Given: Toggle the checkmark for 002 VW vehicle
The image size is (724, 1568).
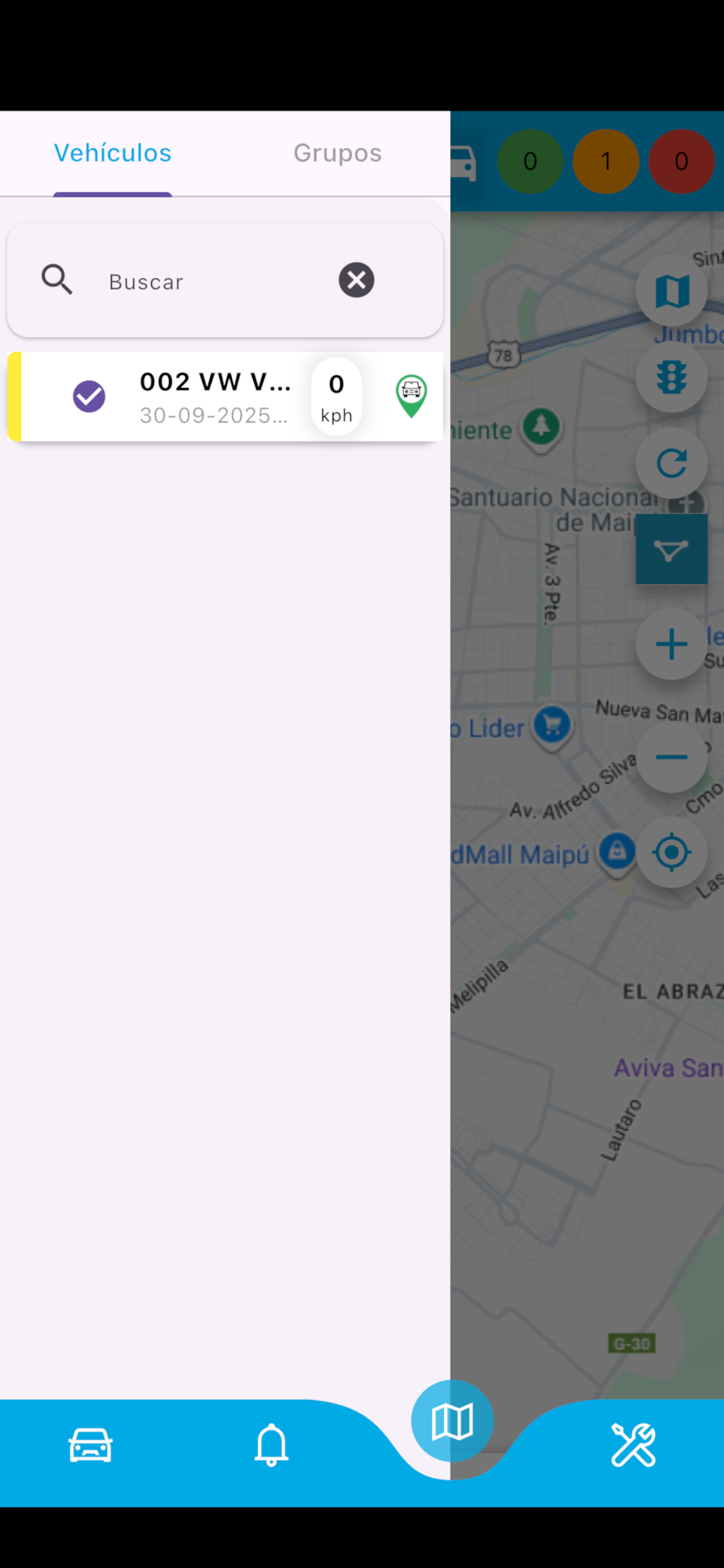Looking at the screenshot, I should (x=89, y=396).
